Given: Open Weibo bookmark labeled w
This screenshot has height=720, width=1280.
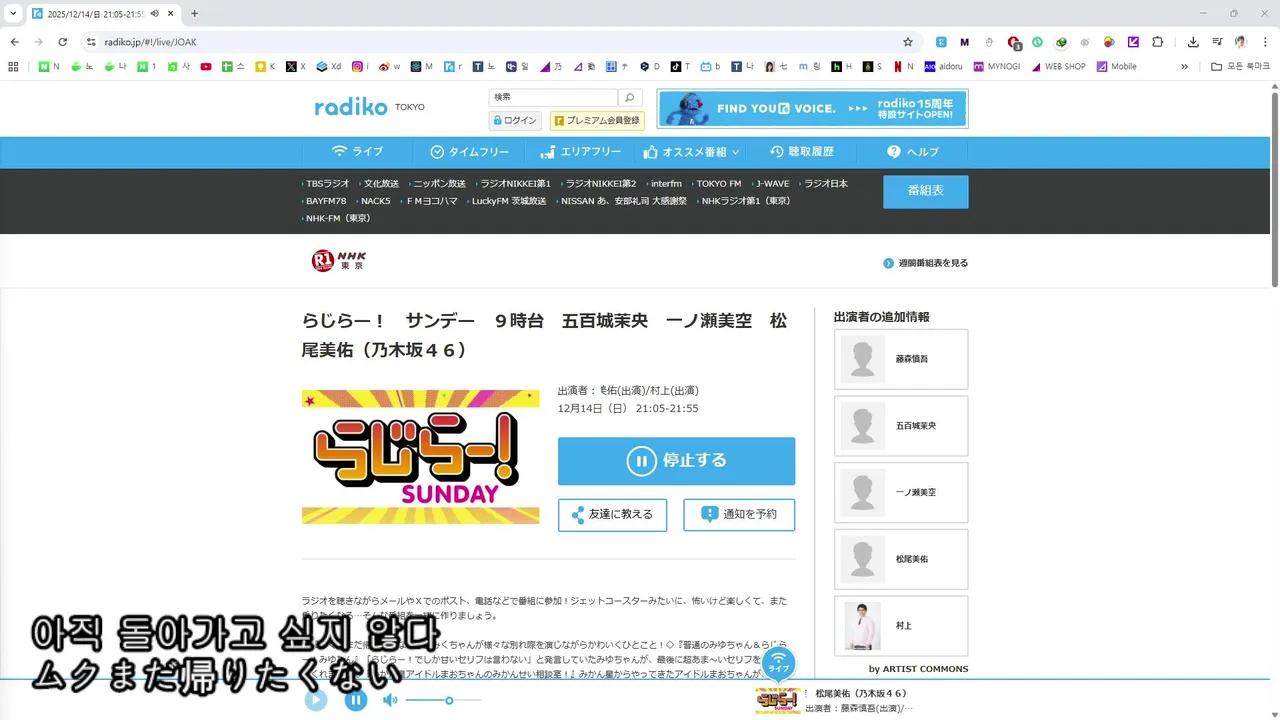Looking at the screenshot, I should (x=389, y=67).
